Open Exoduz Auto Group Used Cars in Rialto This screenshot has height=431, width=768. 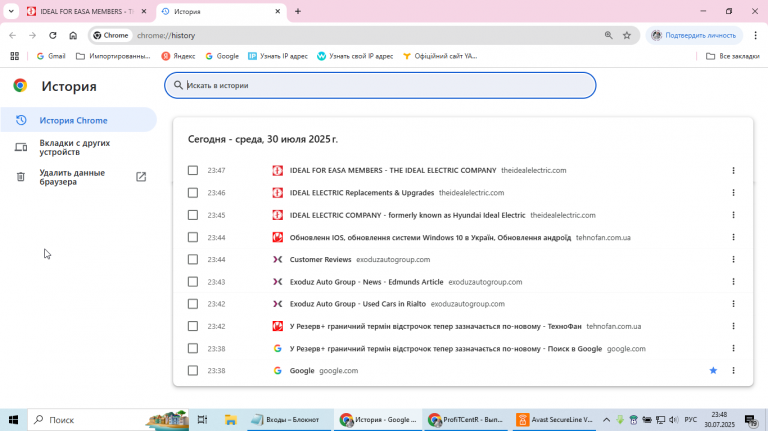[x=358, y=304]
